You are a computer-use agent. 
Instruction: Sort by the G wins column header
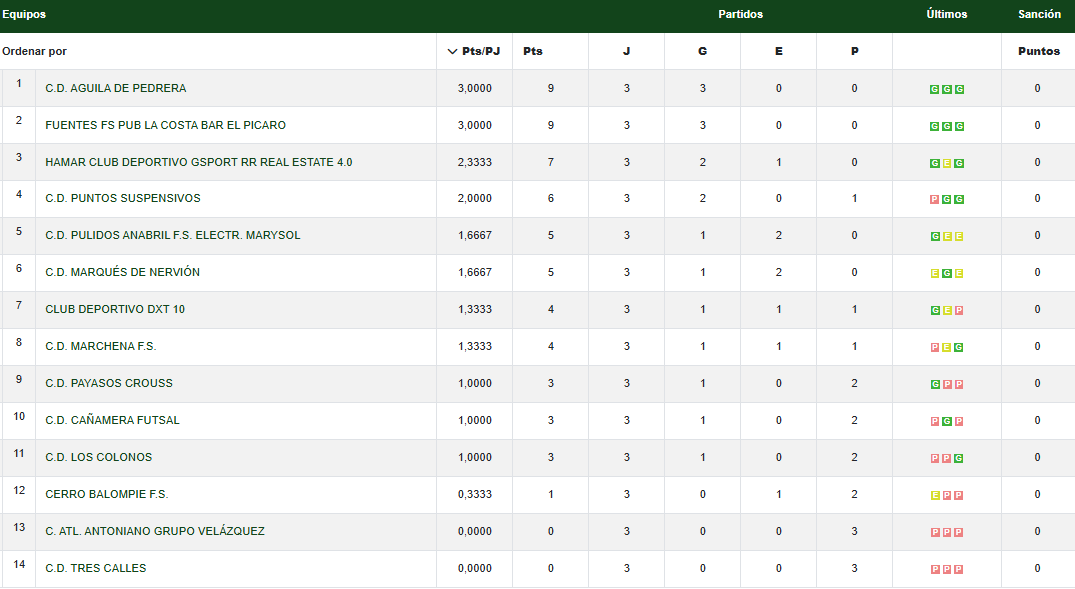tap(702, 51)
